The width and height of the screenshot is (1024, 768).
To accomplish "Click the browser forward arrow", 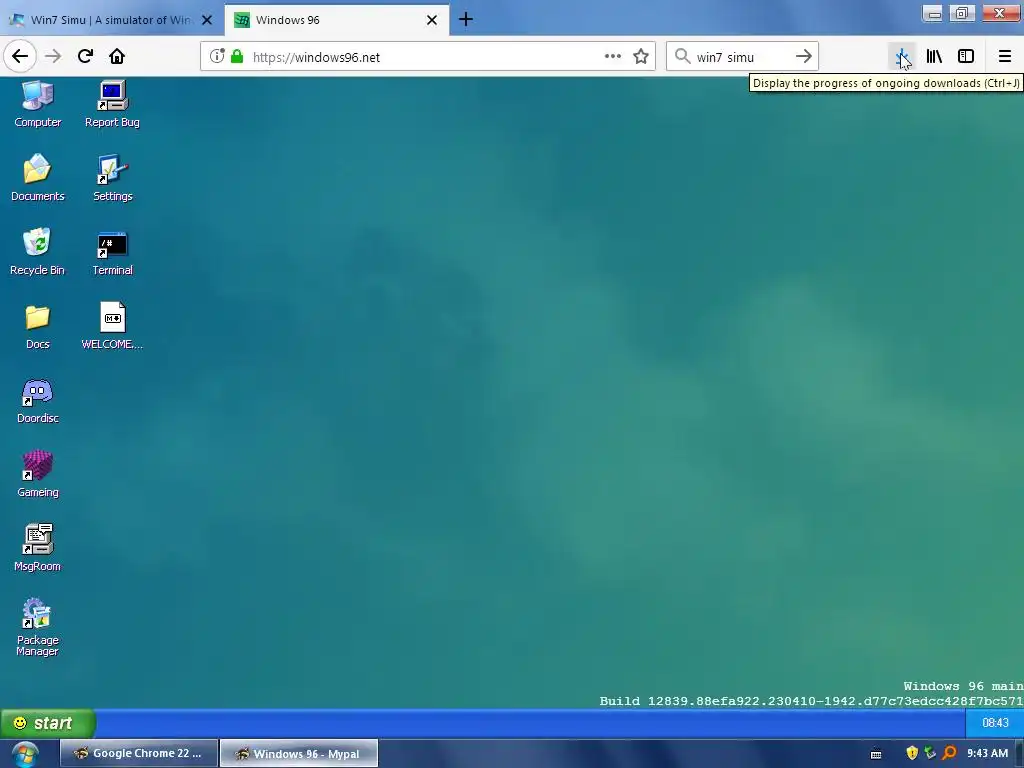I will [53, 56].
